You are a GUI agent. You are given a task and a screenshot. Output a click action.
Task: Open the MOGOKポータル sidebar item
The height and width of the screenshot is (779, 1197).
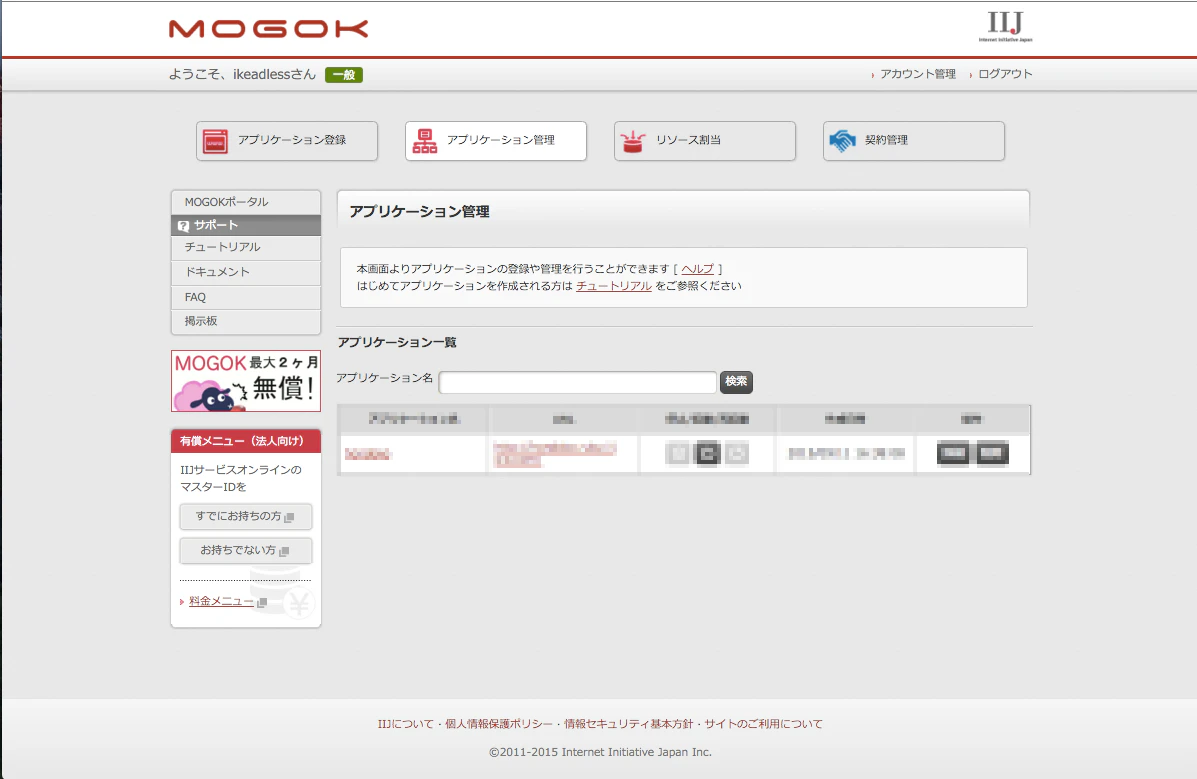(x=246, y=202)
